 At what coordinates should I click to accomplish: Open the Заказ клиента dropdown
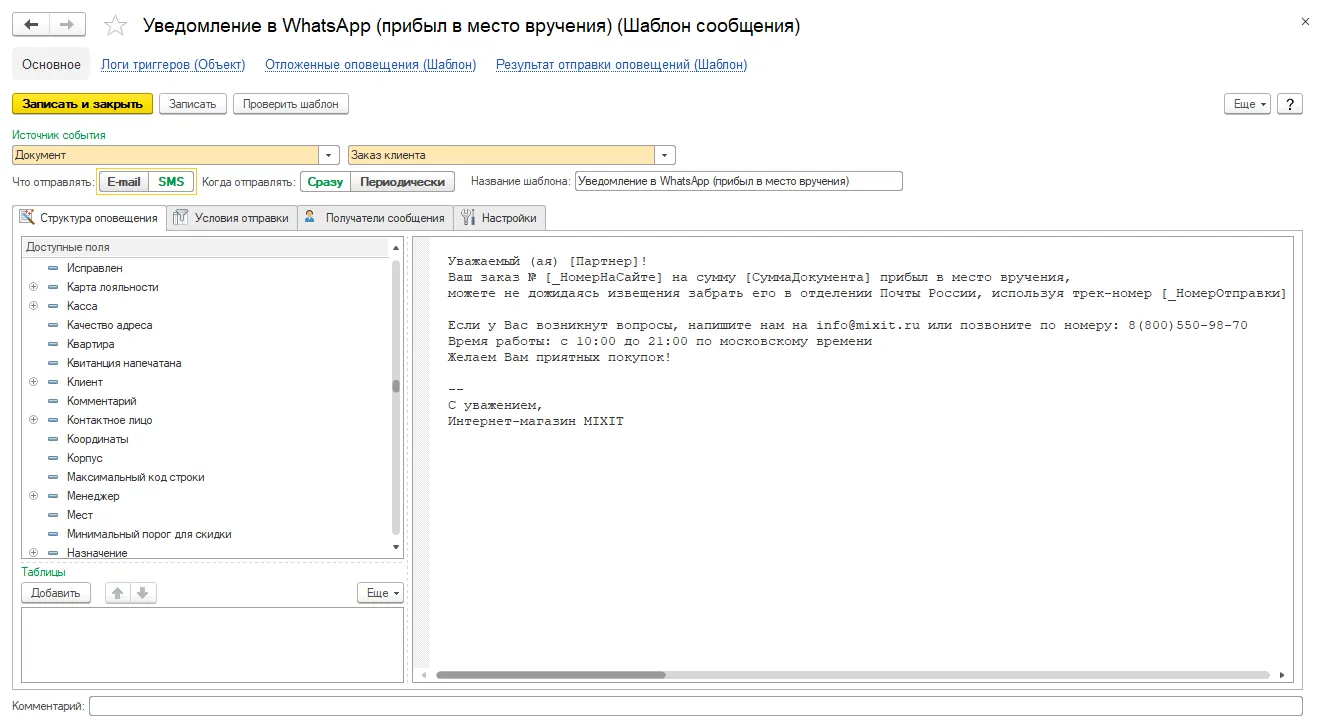(665, 155)
